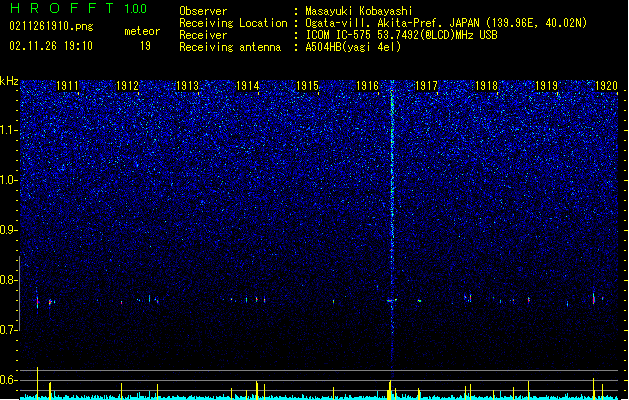Click time marker 1918

[486, 86]
